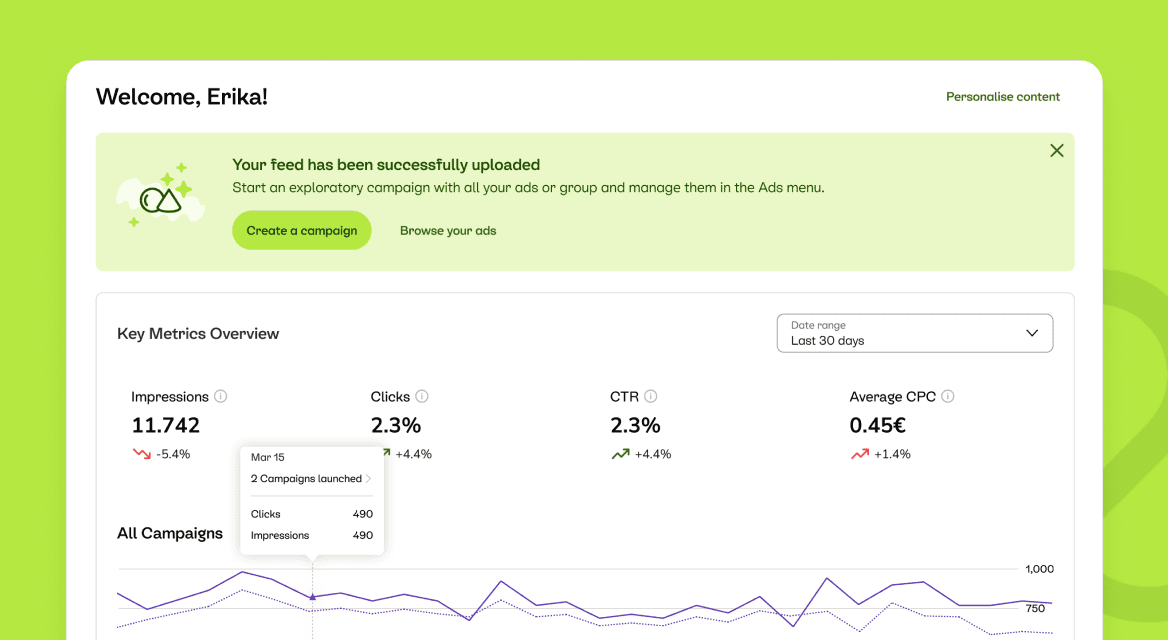Screen dimensions: 1168x640
Task: Click the info icon beside Impressions
Action: coord(220,396)
